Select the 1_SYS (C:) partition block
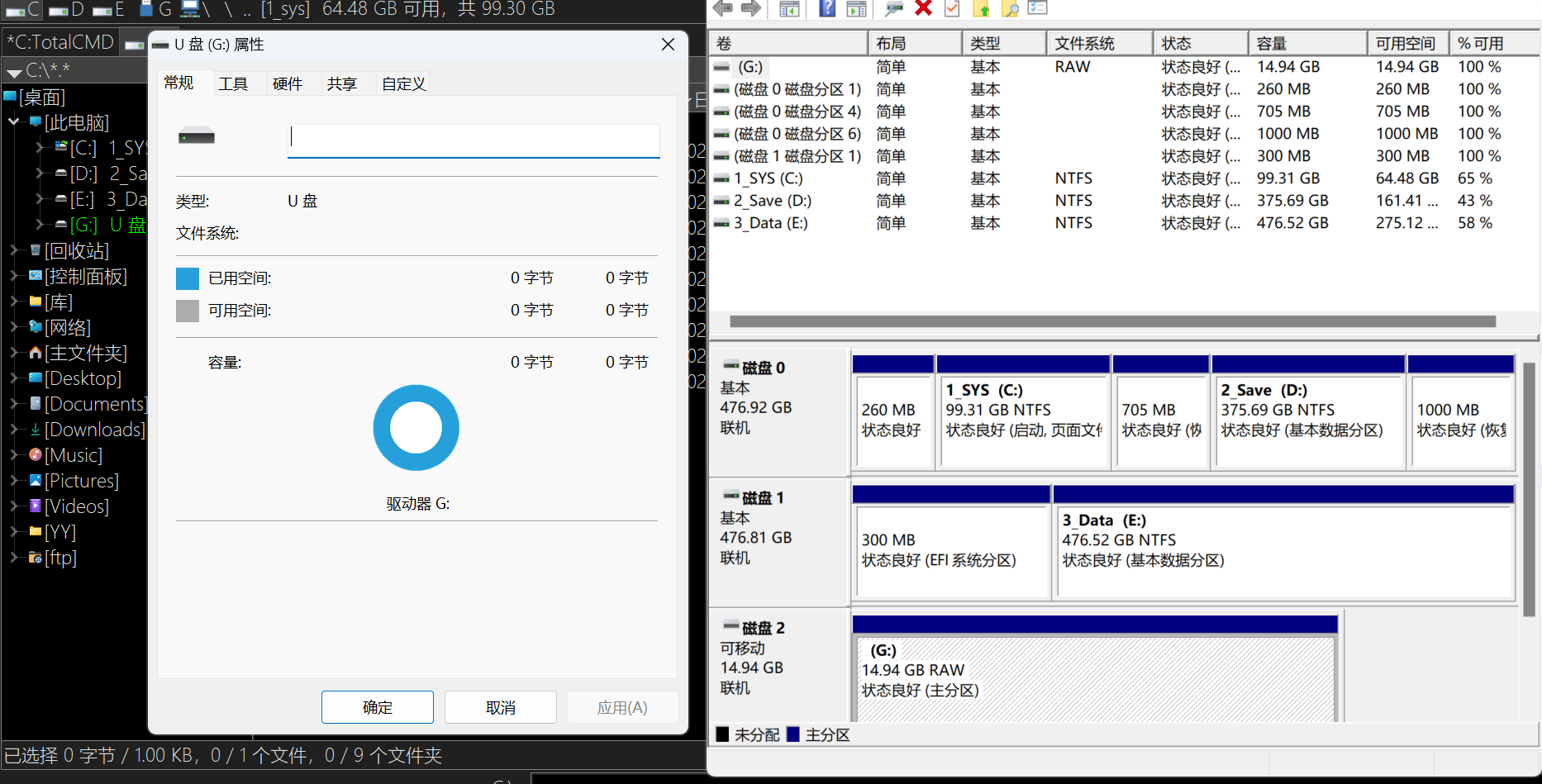The height and width of the screenshot is (784, 1542). pyautogui.click(x=1023, y=411)
